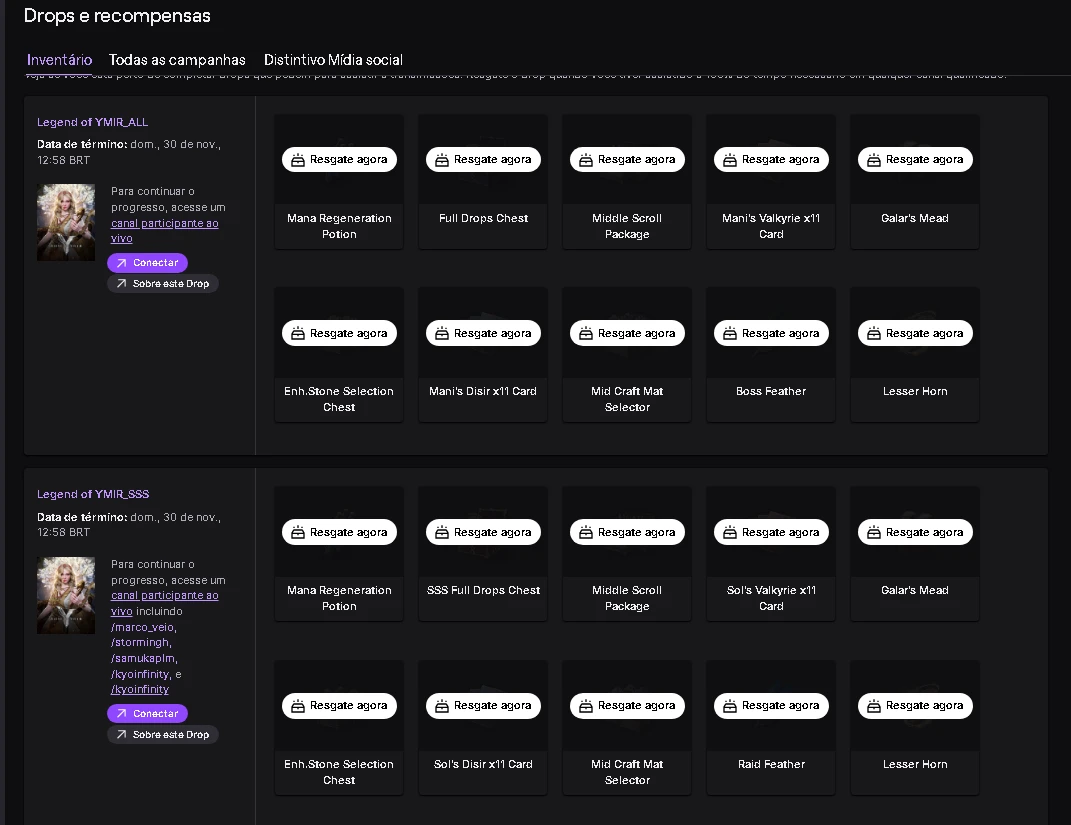This screenshot has height=825, width=1071.
Task: Select the Inventário tab
Action: pyautogui.click(x=60, y=60)
